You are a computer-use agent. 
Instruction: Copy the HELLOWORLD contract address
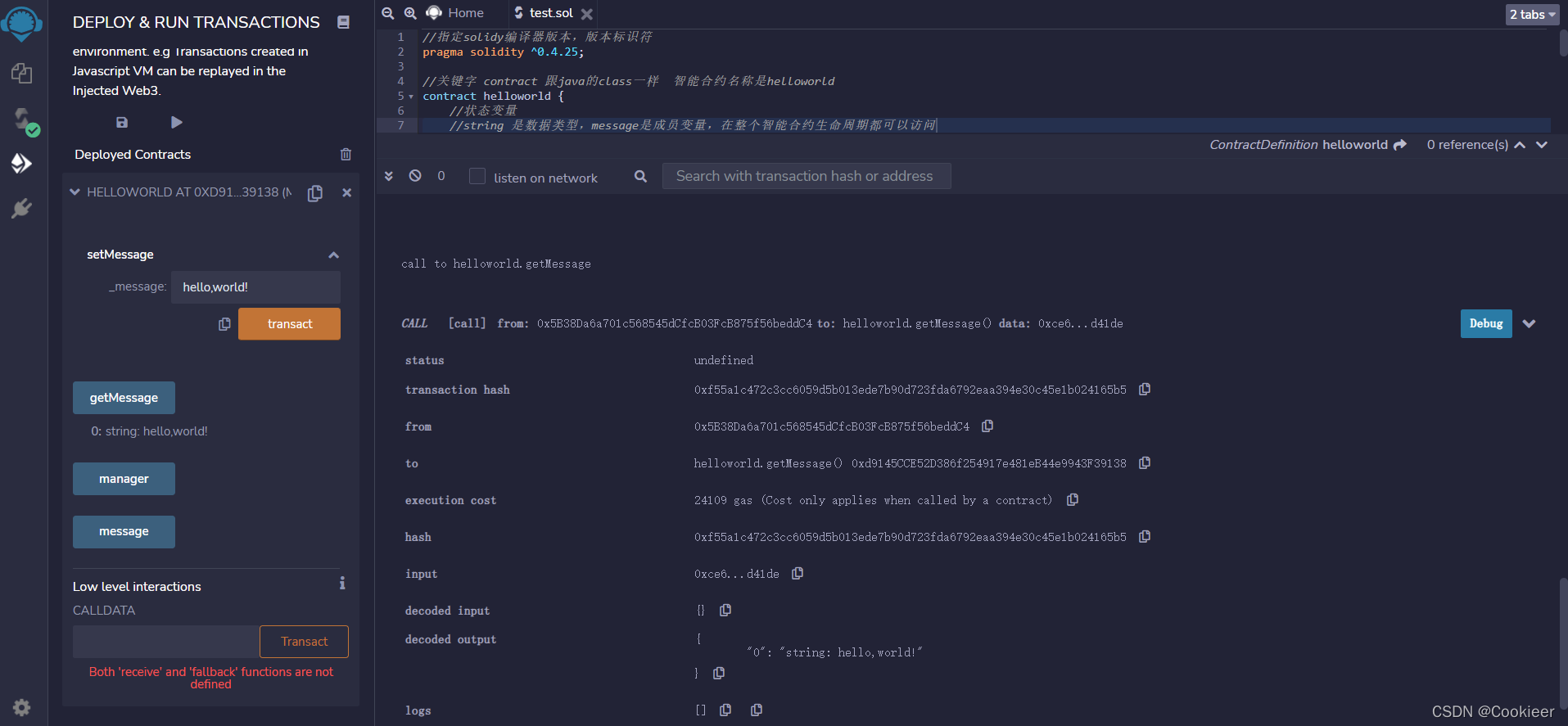point(315,193)
